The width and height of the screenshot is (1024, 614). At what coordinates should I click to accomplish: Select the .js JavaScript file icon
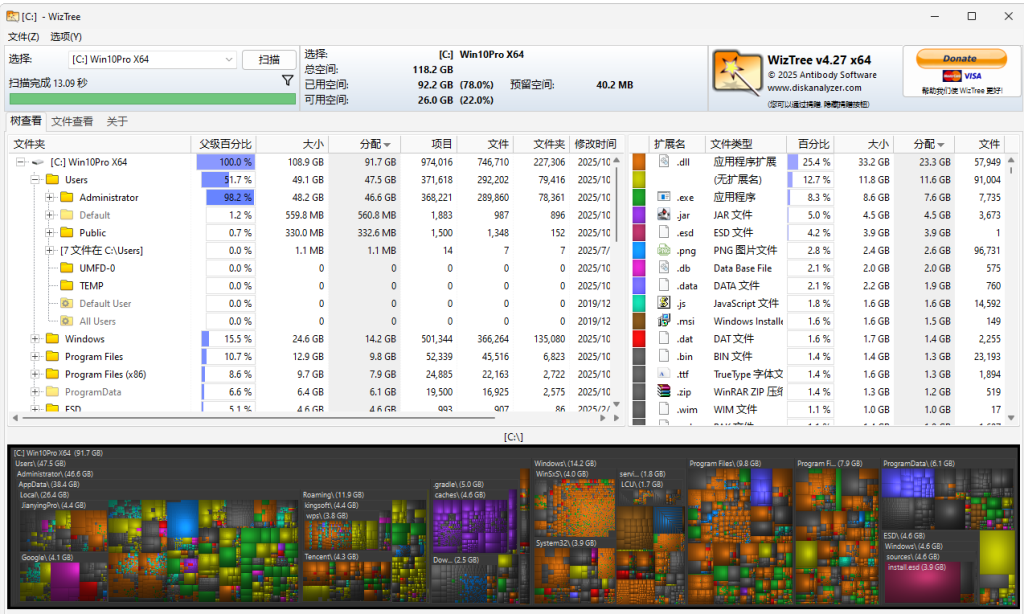(663, 303)
